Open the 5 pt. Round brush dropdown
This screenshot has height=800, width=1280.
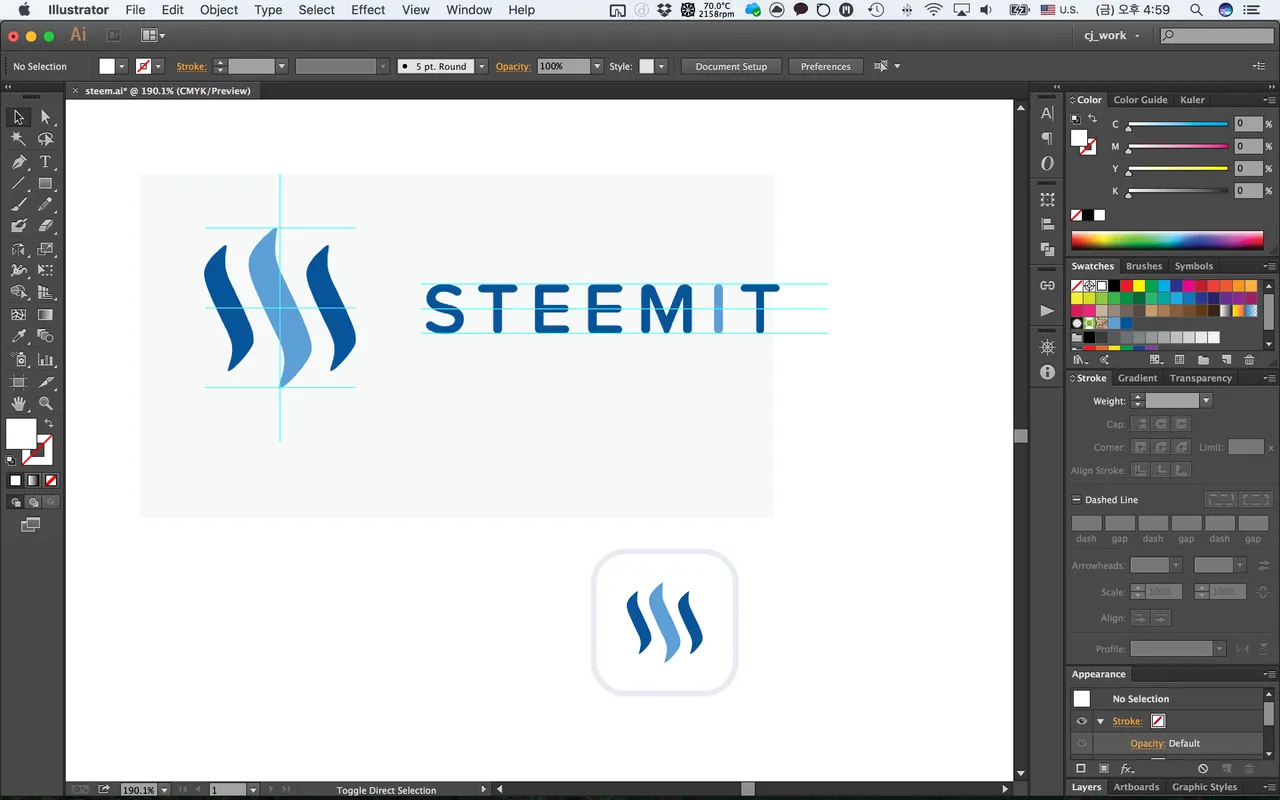(x=481, y=66)
